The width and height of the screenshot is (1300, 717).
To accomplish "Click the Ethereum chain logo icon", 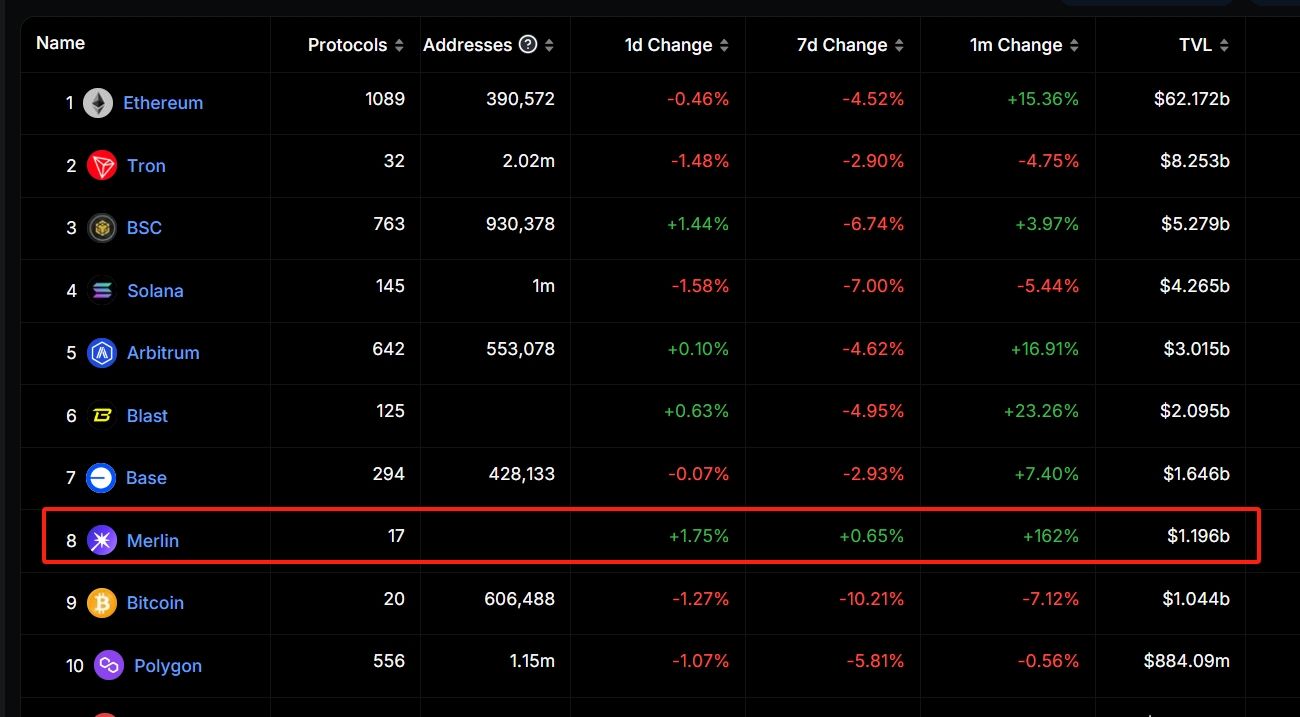I will point(98,103).
